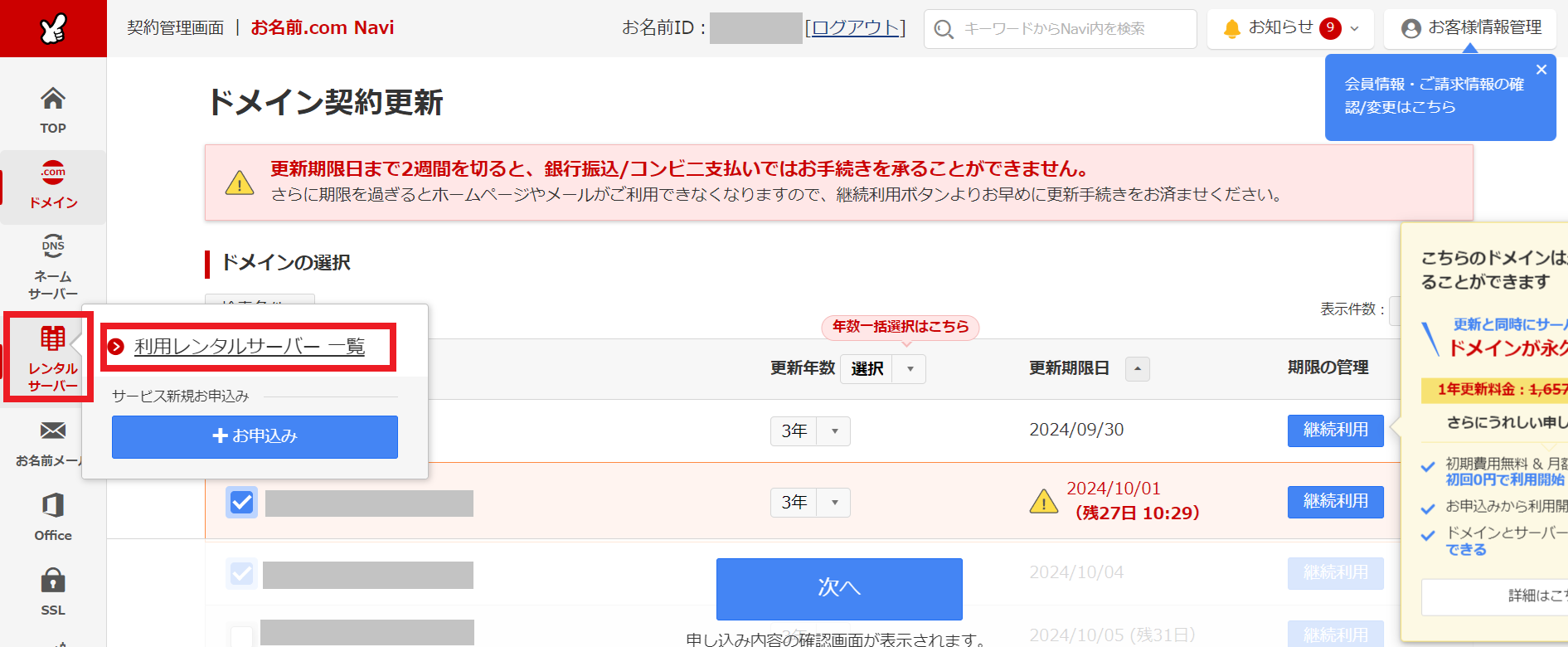Click the 会員情報・ご請求情報の確認/変更はこちら tooltip text
Image resolution: width=1568 pixels, height=647 pixels.
pyautogui.click(x=1435, y=95)
